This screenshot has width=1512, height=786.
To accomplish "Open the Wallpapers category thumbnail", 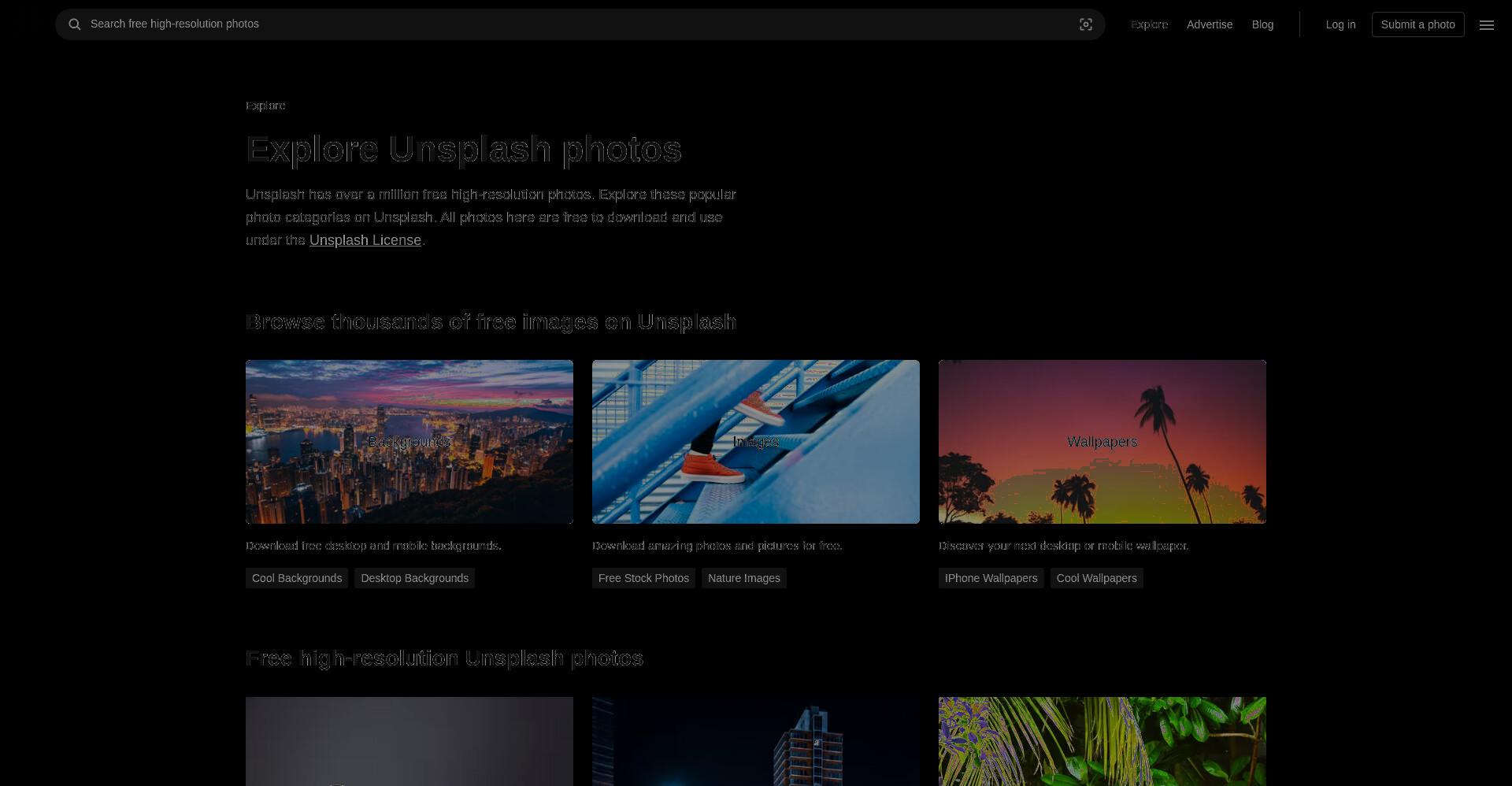I will (1102, 442).
